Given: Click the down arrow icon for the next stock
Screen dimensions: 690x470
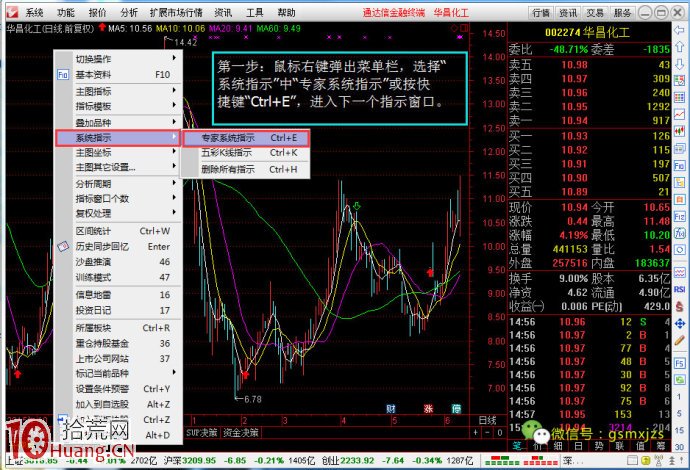Looking at the screenshot, I should click(679, 64).
